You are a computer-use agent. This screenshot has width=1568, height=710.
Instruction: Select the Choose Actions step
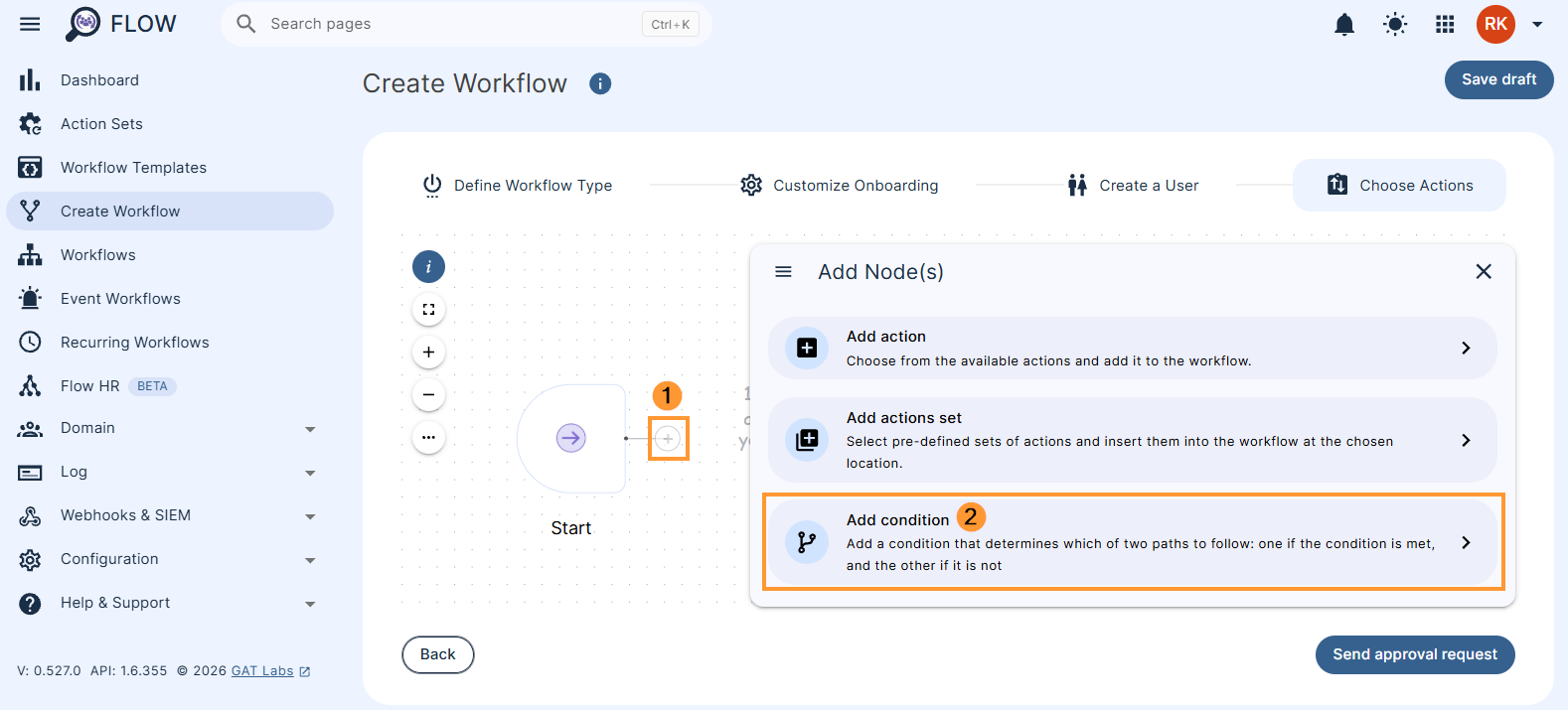click(1399, 185)
